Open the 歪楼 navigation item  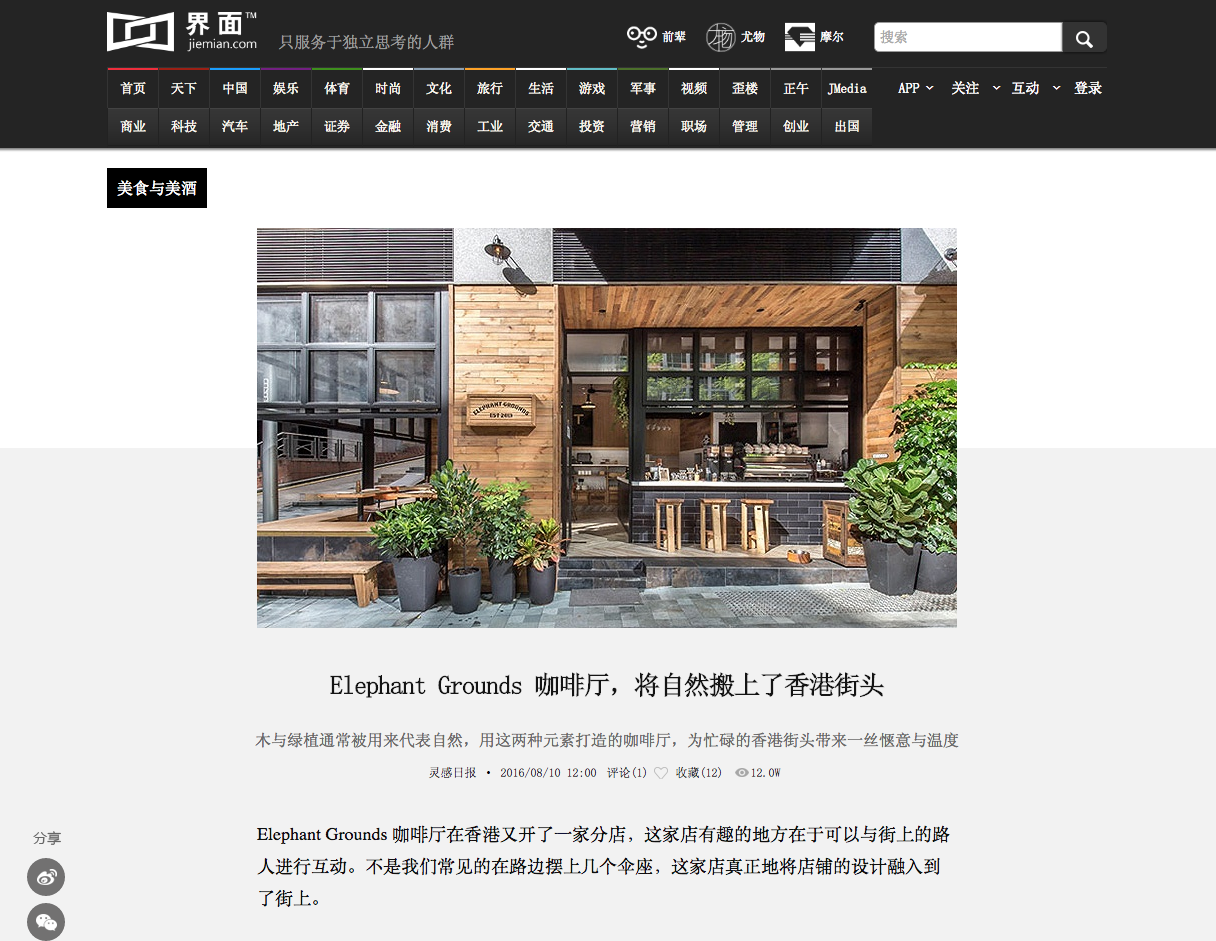pos(744,88)
